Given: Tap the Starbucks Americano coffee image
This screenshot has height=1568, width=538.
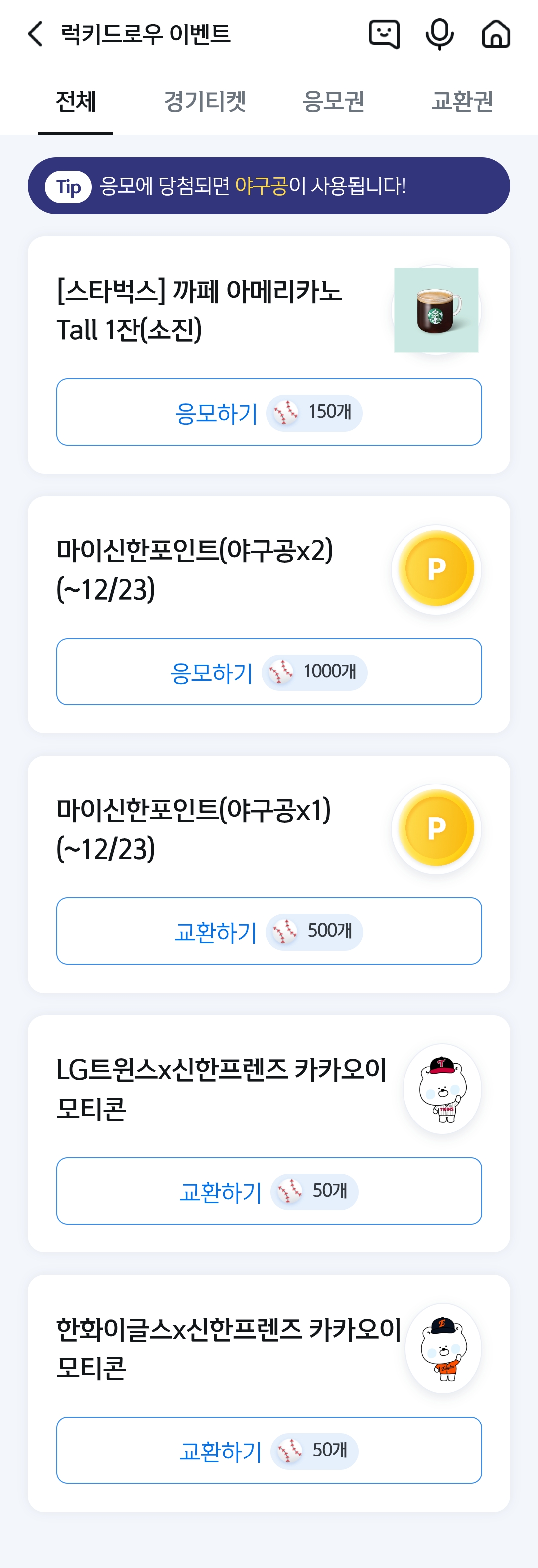Looking at the screenshot, I should pyautogui.click(x=436, y=310).
